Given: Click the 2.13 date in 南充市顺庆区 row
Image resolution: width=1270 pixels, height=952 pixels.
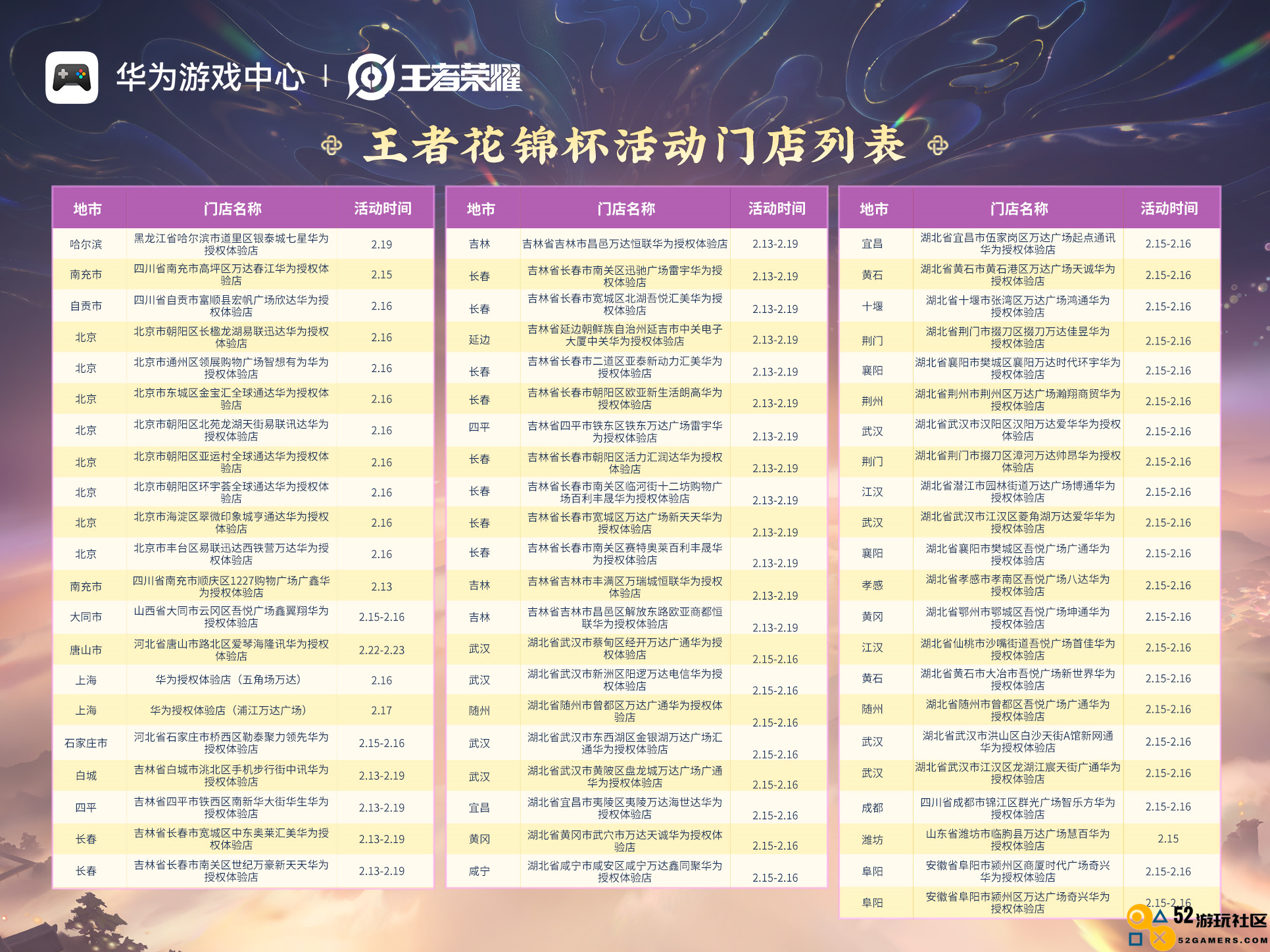Looking at the screenshot, I should point(381,587).
